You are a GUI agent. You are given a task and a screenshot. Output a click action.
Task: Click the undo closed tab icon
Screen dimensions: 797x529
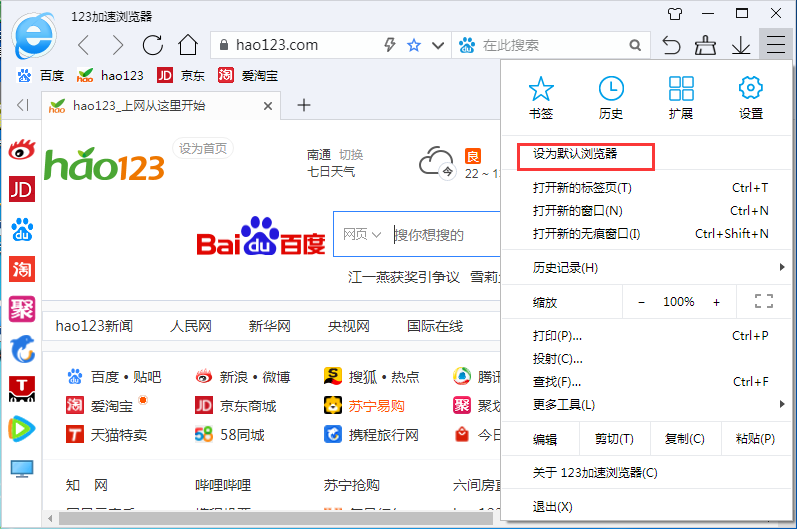click(671, 45)
